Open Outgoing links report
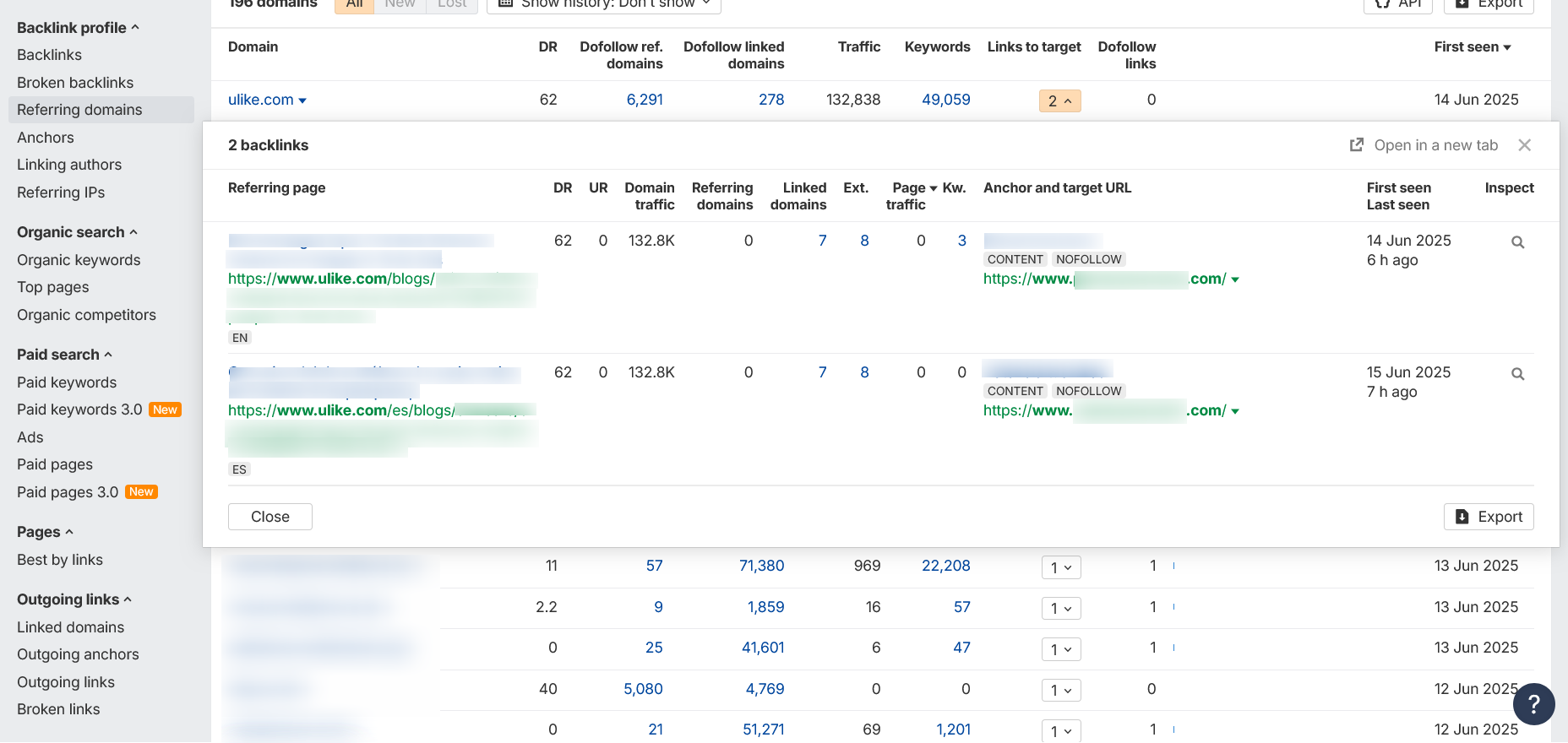 pyautogui.click(x=66, y=682)
